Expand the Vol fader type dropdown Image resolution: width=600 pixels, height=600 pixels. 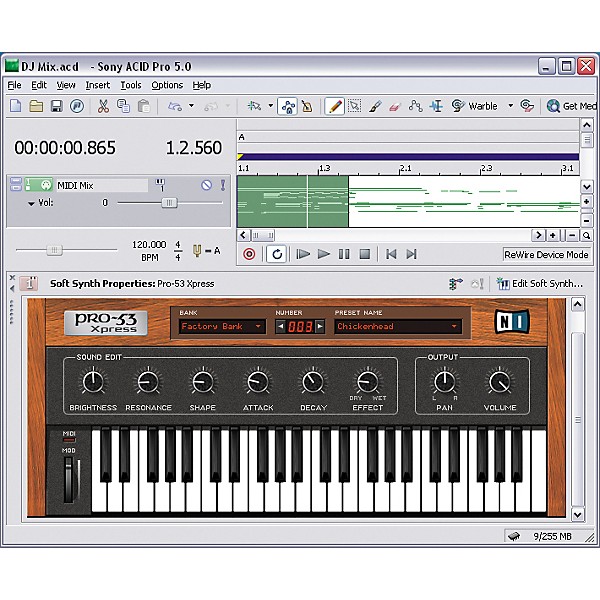point(31,204)
